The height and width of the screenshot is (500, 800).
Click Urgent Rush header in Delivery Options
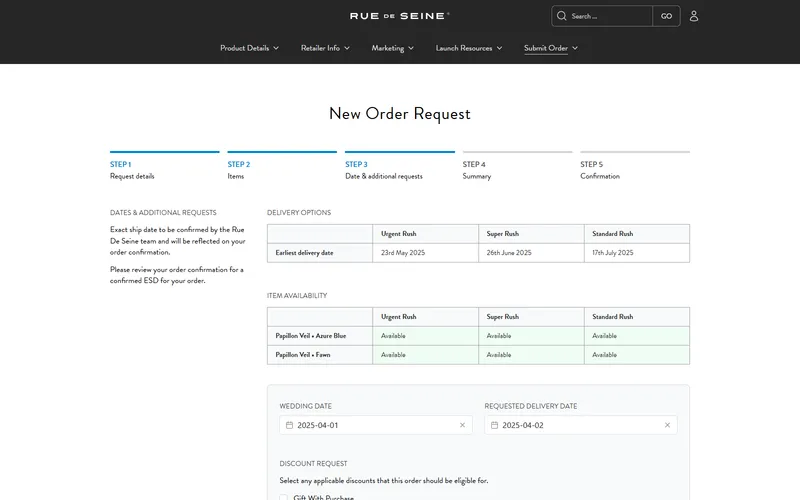pyautogui.click(x=426, y=234)
